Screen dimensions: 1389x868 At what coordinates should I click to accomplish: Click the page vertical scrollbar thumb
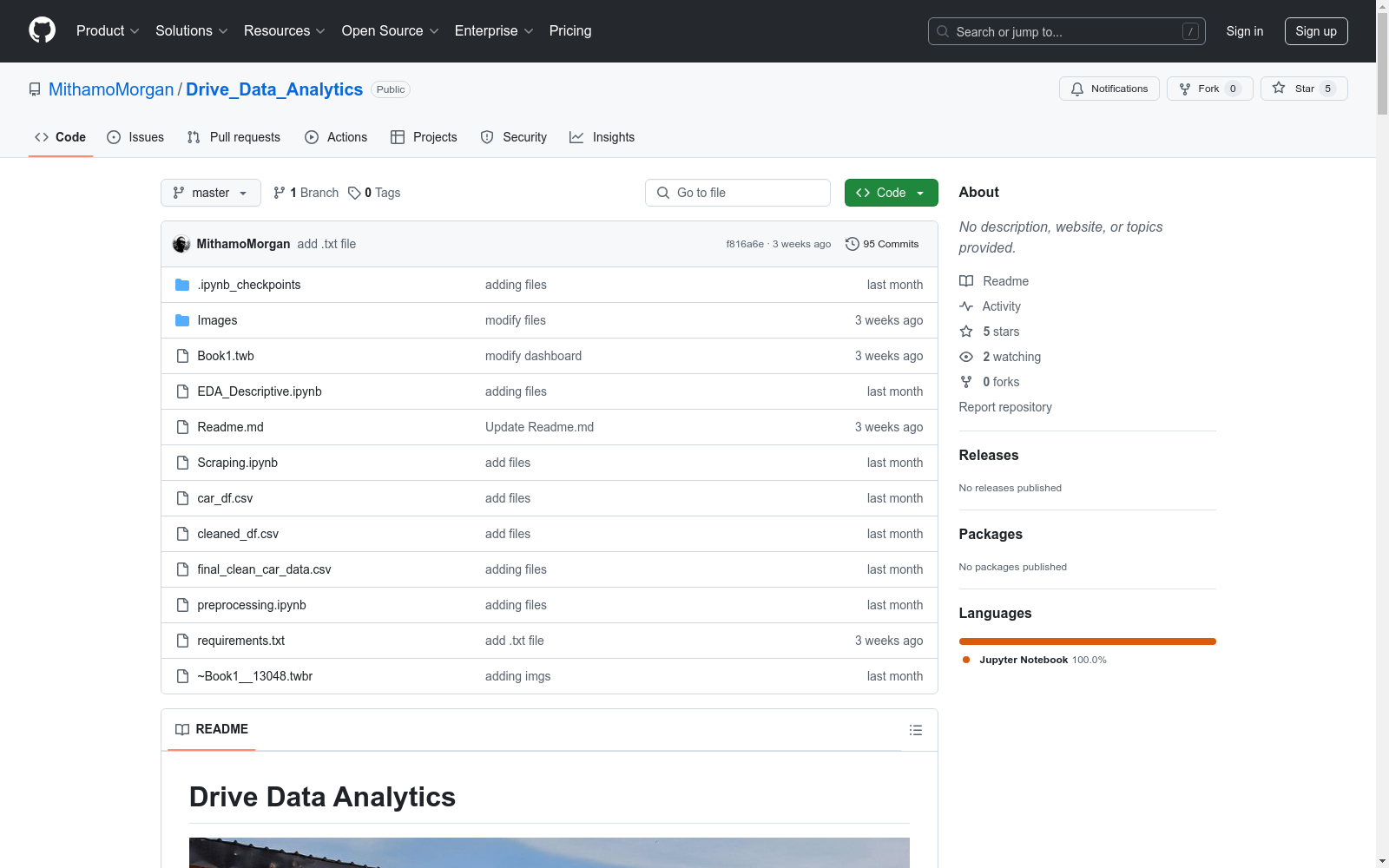1382,65
